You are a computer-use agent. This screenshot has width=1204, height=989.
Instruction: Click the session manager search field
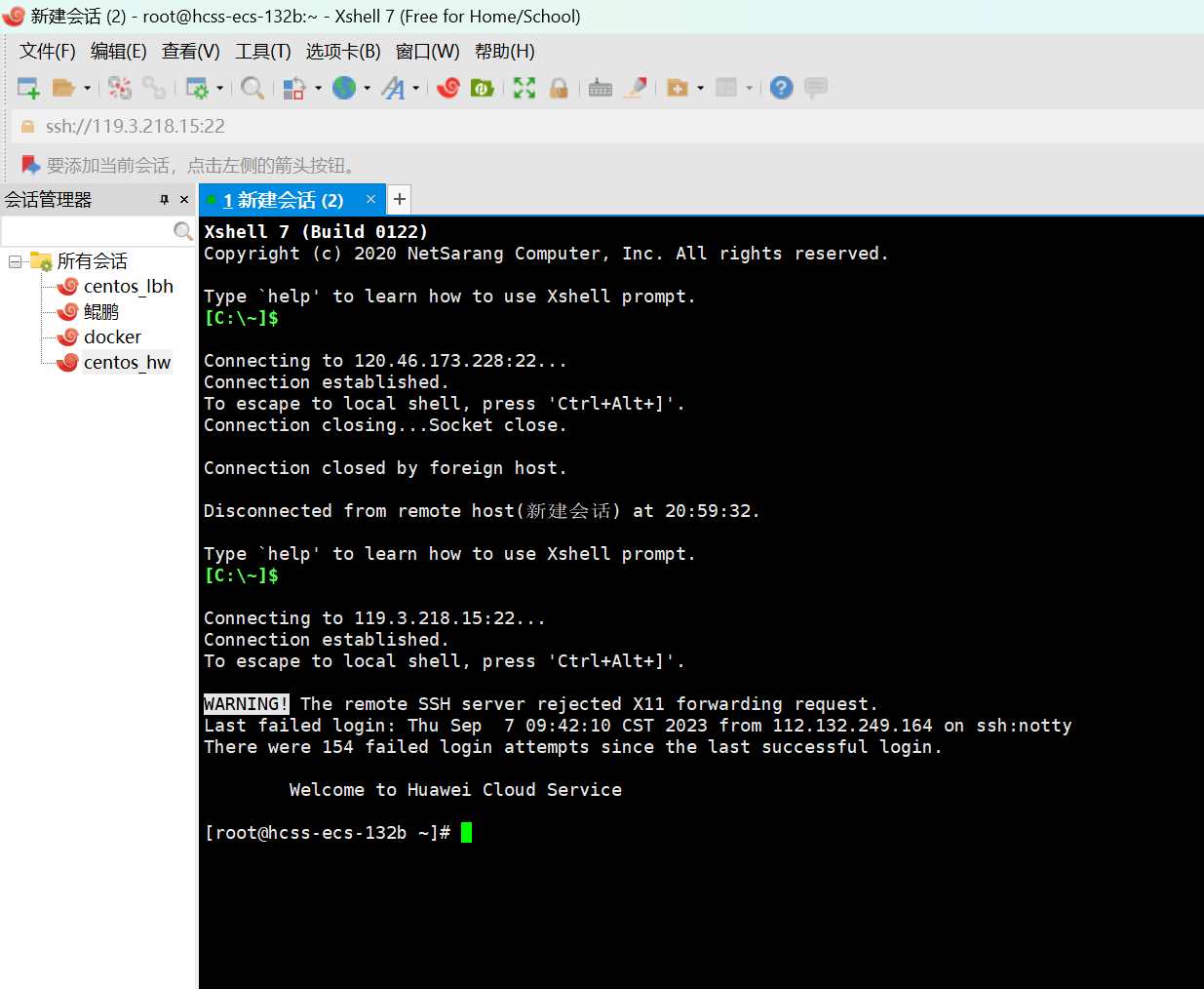pyautogui.click(x=86, y=231)
